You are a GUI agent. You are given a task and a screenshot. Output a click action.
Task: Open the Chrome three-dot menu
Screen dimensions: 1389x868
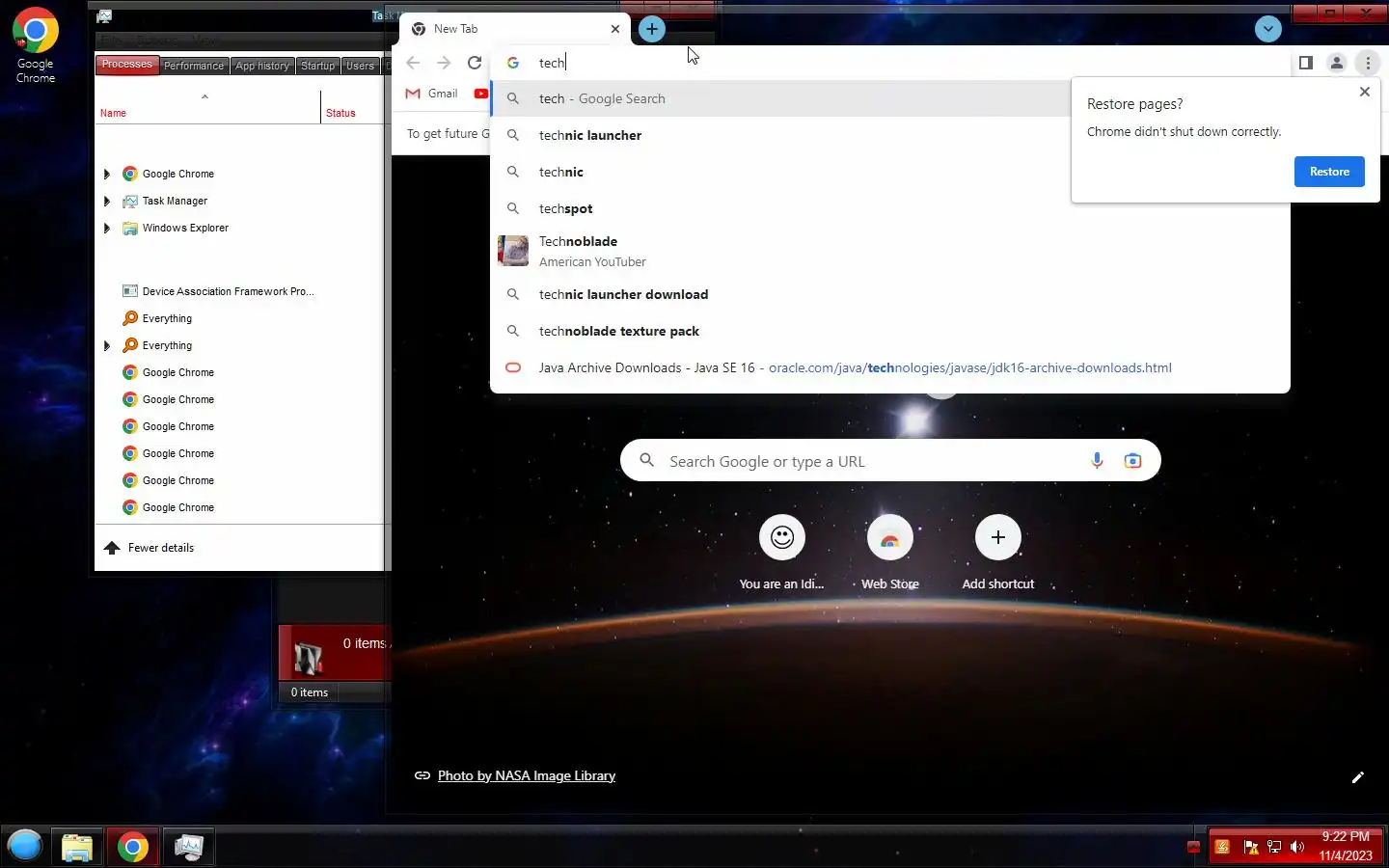[x=1368, y=63]
